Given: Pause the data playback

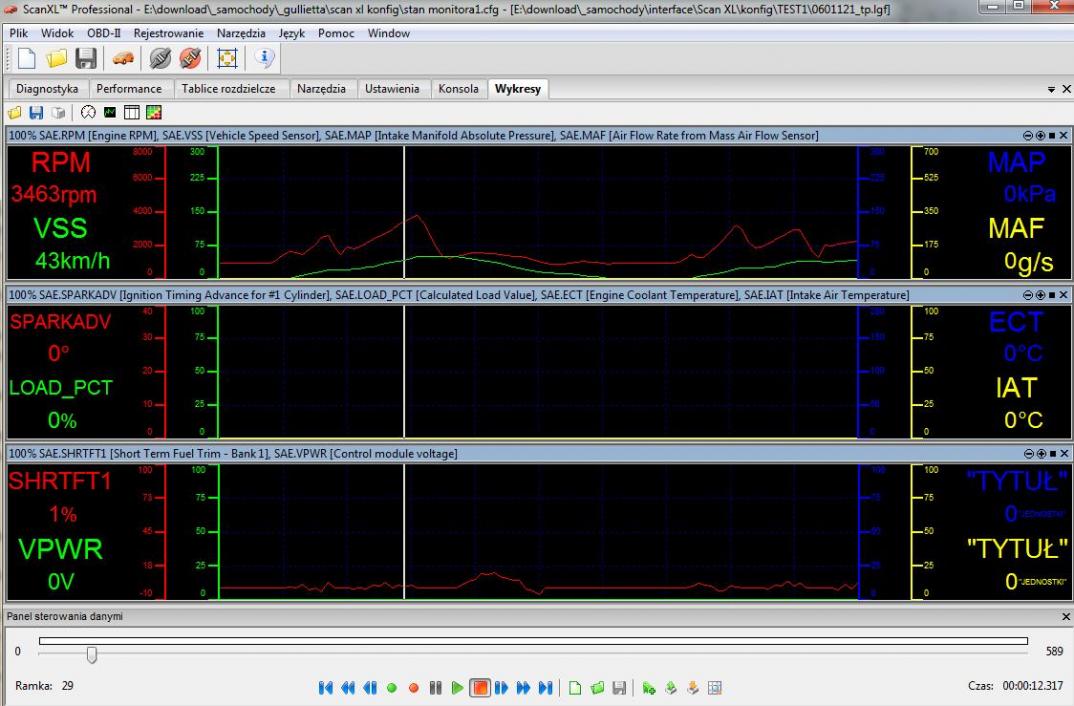Looking at the screenshot, I should click(435, 688).
